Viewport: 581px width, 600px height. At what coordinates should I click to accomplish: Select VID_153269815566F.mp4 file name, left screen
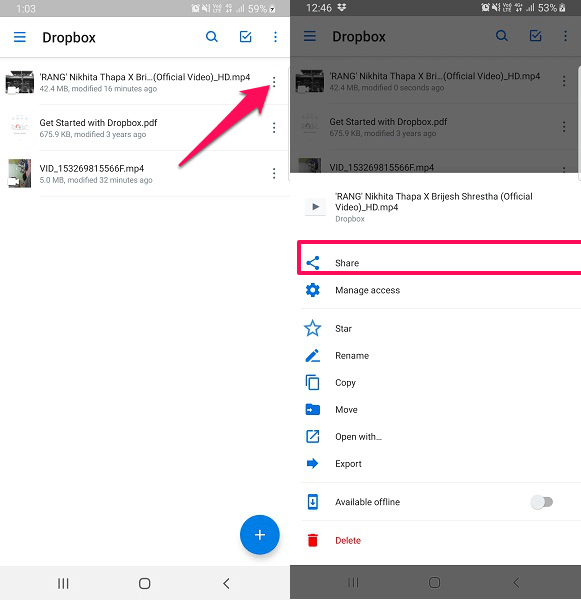pyautogui.click(x=92, y=169)
